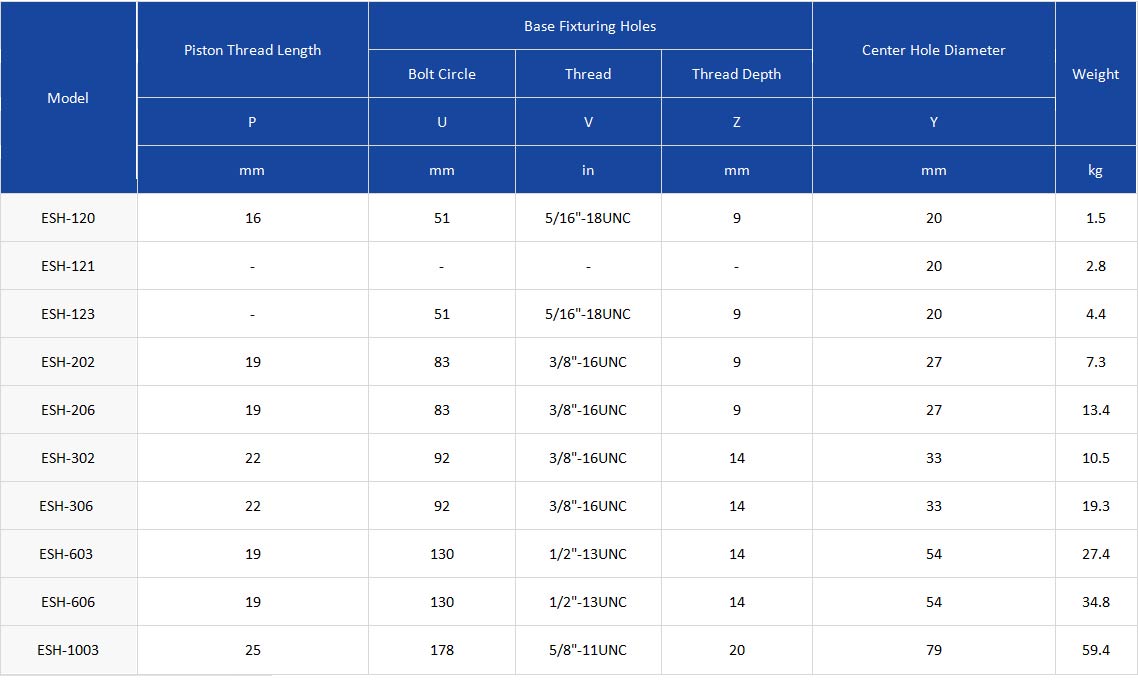Click the Model column header
This screenshot has height=682, width=1138.
(68, 98)
